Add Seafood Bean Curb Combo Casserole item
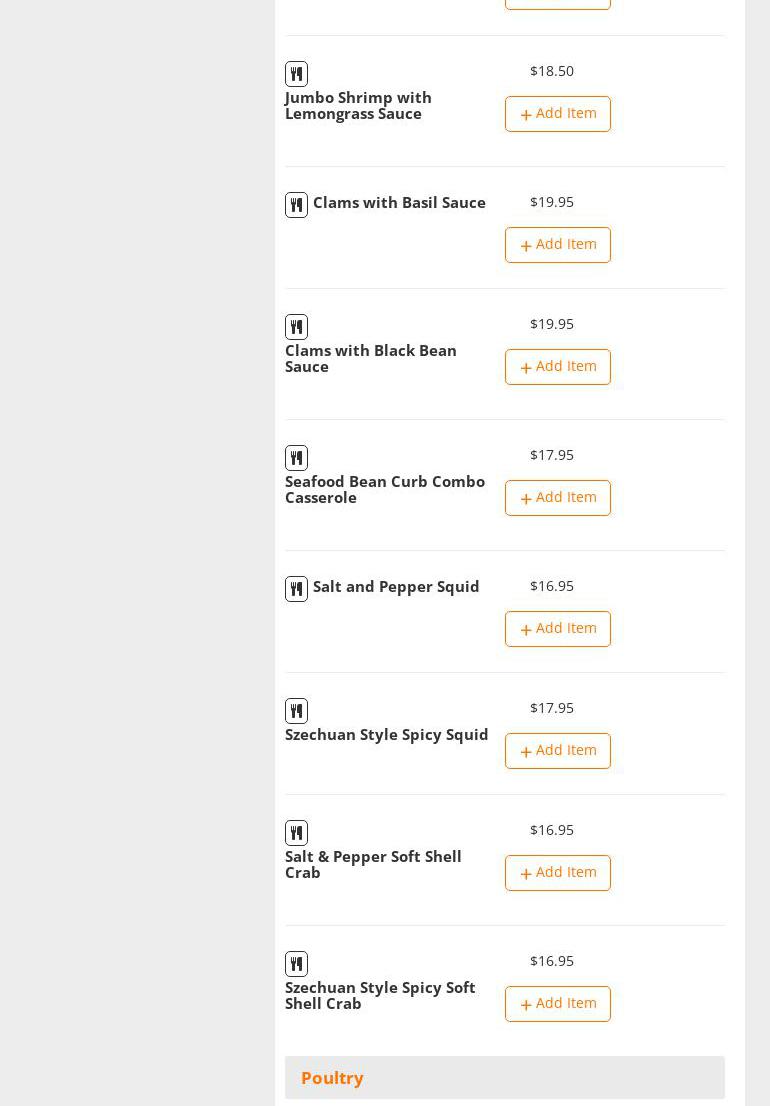This screenshot has height=1106, width=770. (x=557, y=498)
